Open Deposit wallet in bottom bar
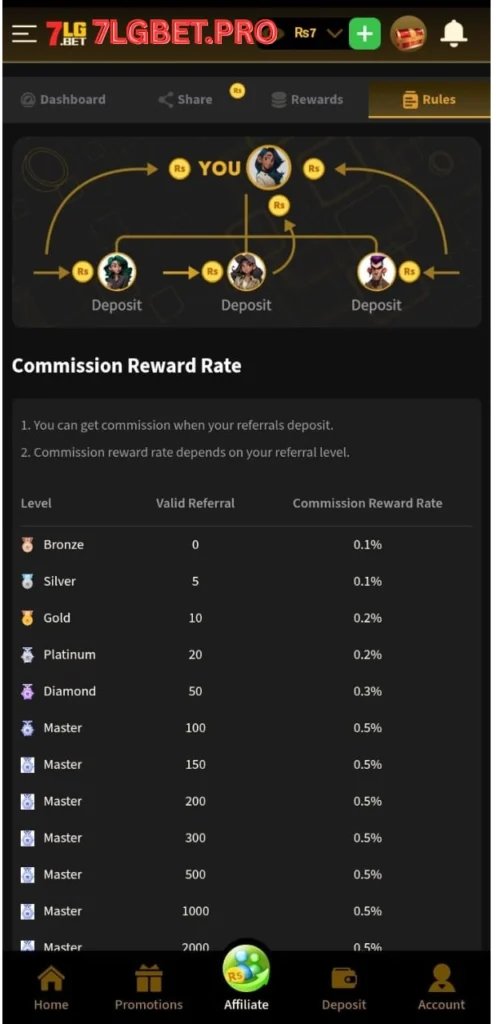The height and width of the screenshot is (1024, 493). point(344,988)
